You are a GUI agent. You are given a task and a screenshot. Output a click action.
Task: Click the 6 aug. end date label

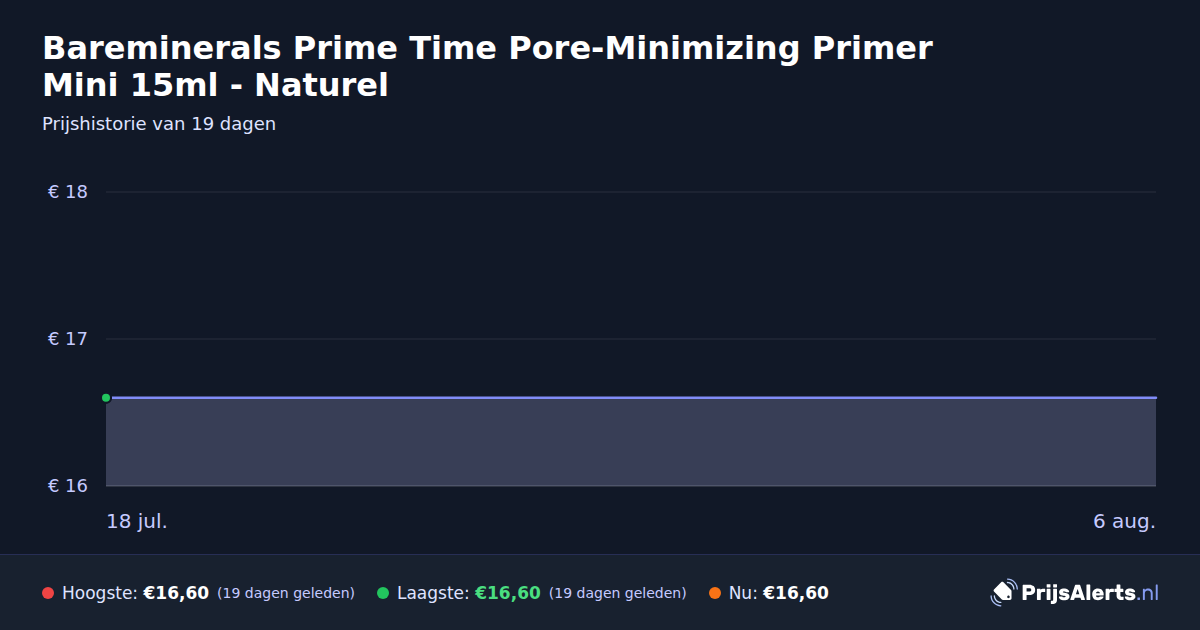click(x=1124, y=521)
